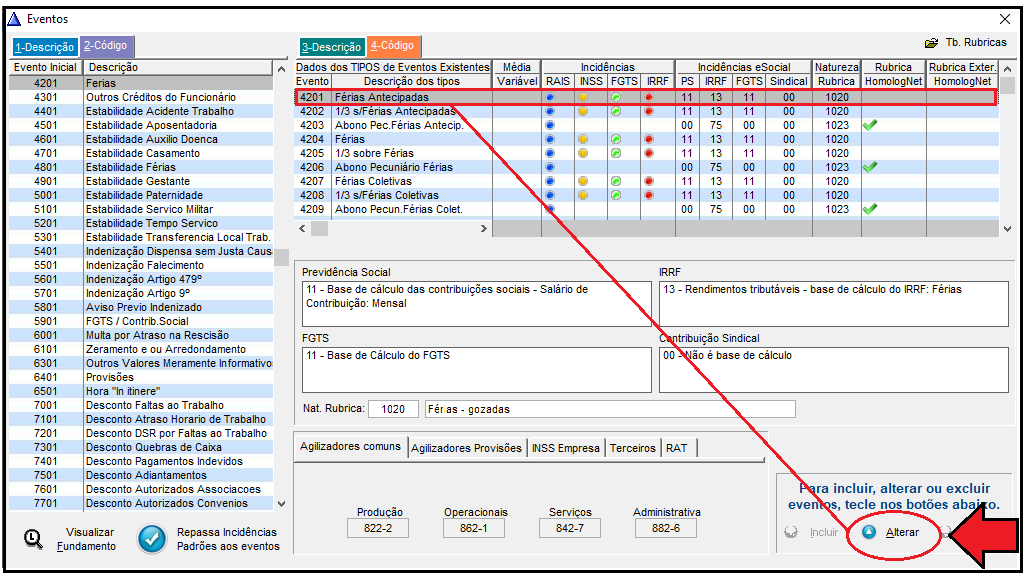1036x578 pixels.
Task: Click Produção field 822-2
Action: click(x=378, y=528)
